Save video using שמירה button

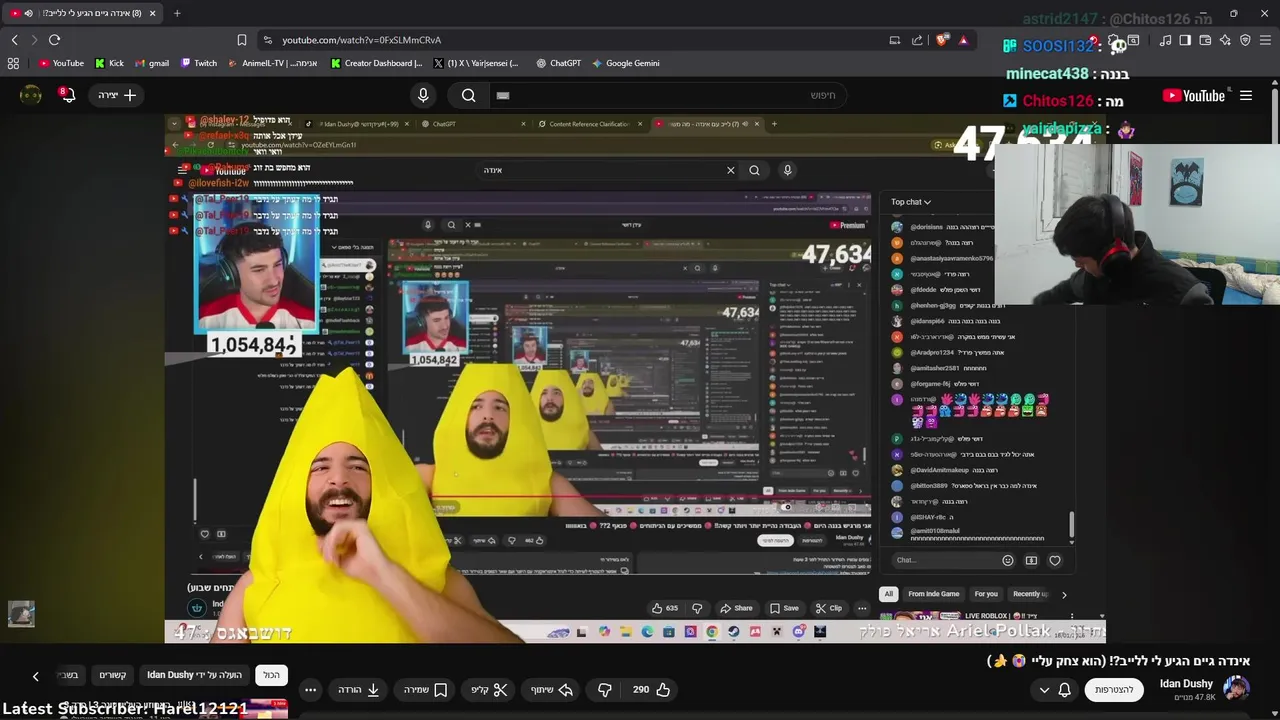(x=425, y=690)
